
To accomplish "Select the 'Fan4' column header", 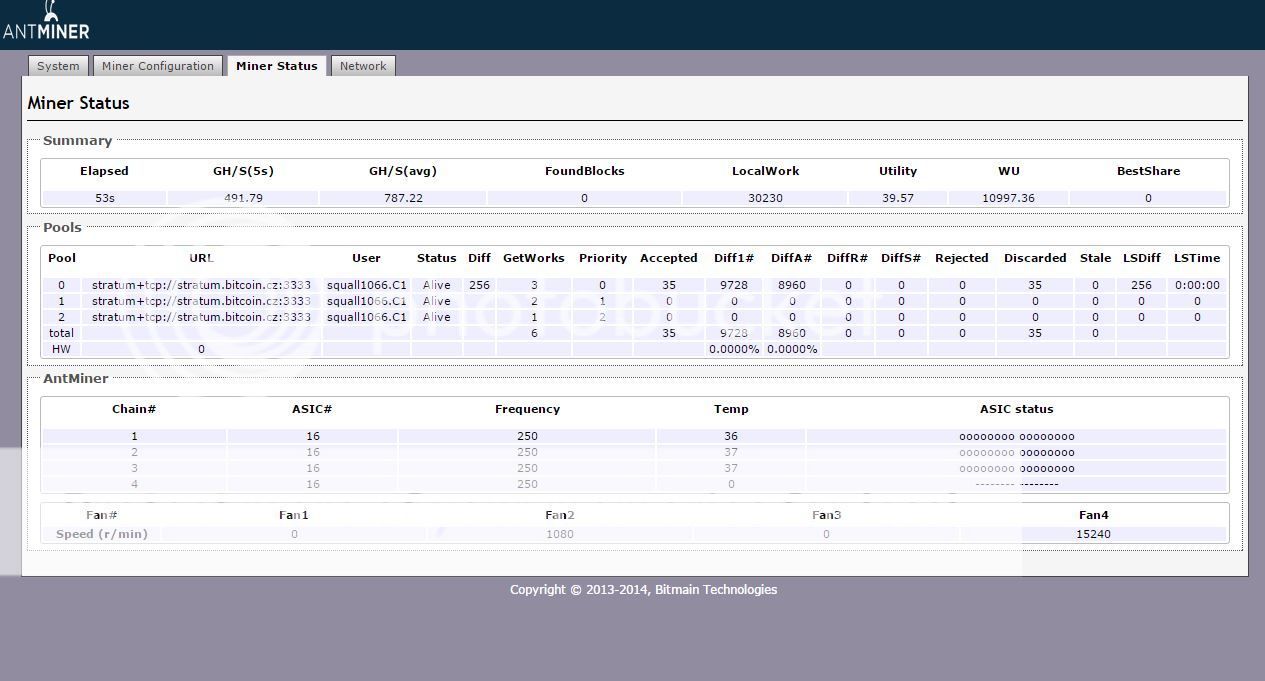I will 1094,515.
